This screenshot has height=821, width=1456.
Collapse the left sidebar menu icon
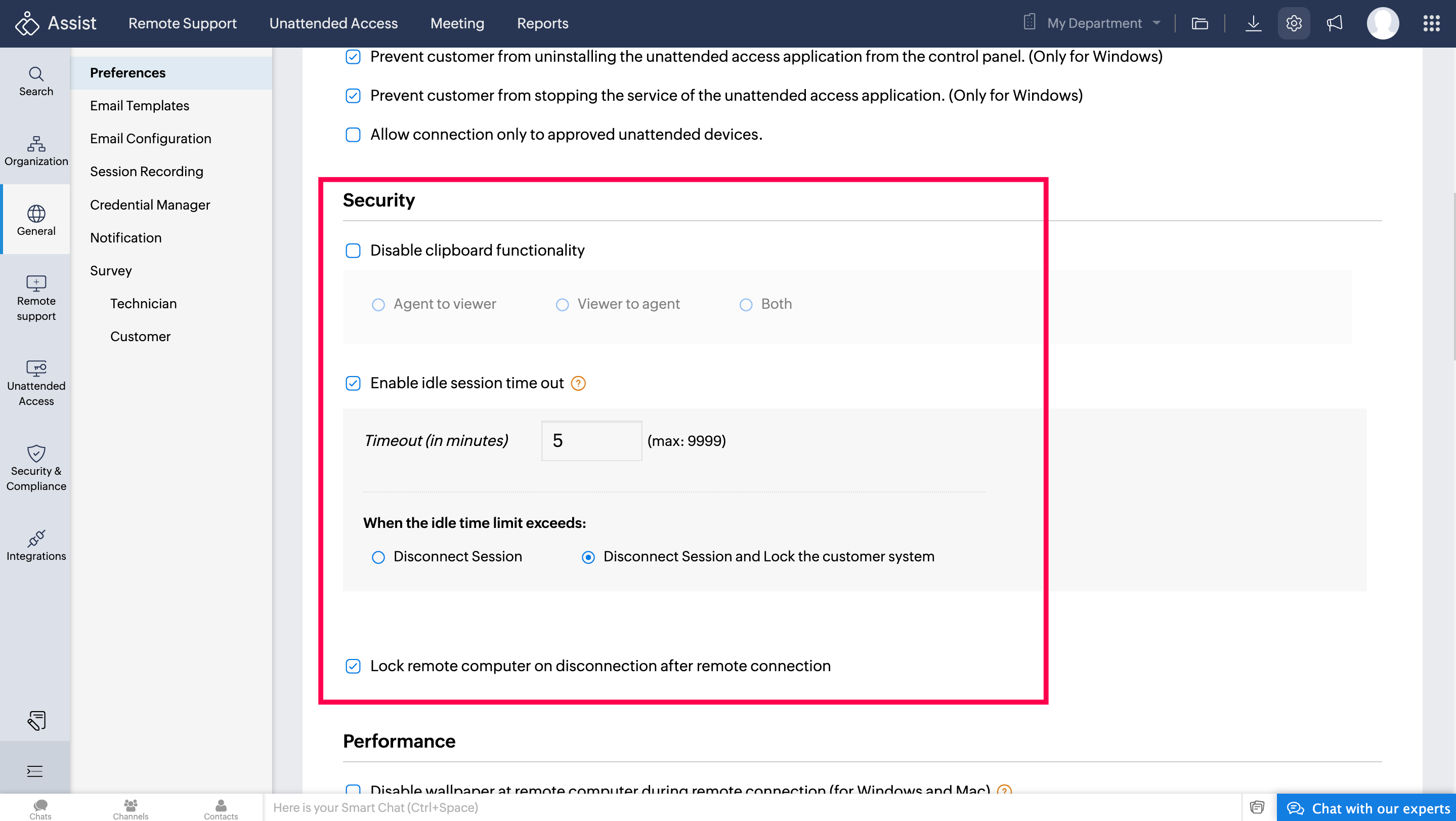[35, 771]
